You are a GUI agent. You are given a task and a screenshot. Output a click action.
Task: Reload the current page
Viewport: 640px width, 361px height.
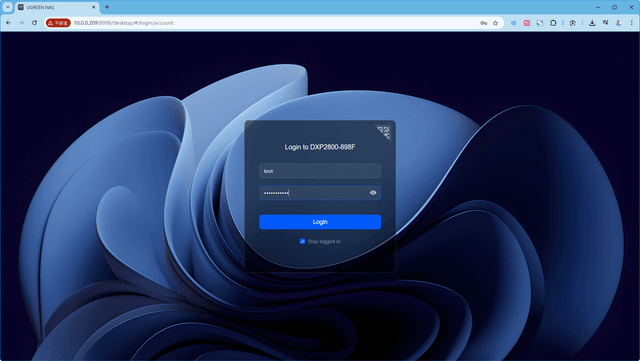click(35, 23)
